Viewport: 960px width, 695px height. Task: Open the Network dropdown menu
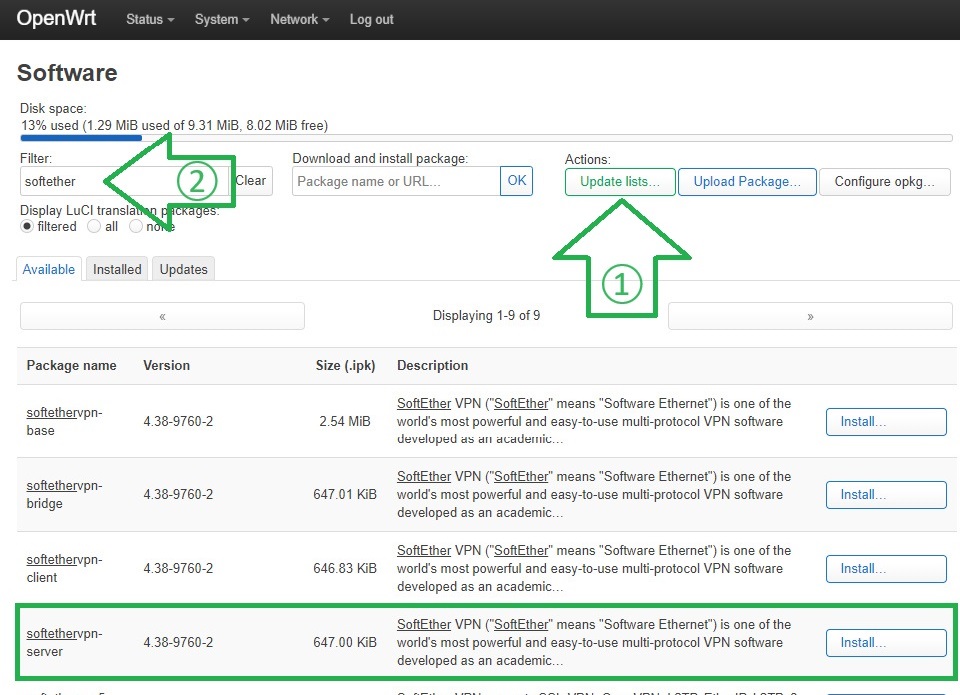coord(300,19)
